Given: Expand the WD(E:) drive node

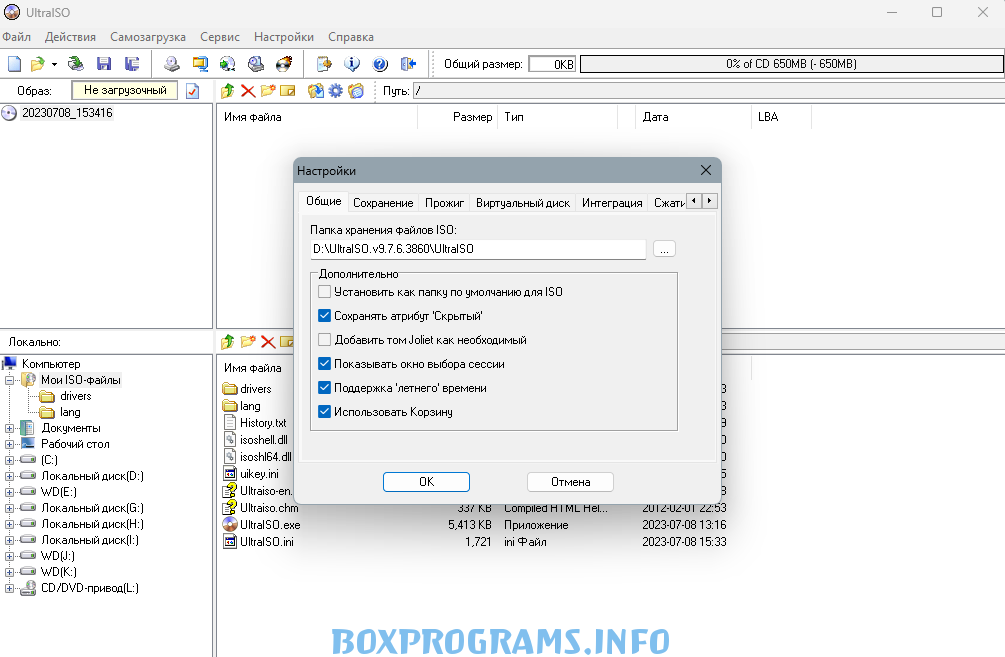Looking at the screenshot, I should 10,492.
